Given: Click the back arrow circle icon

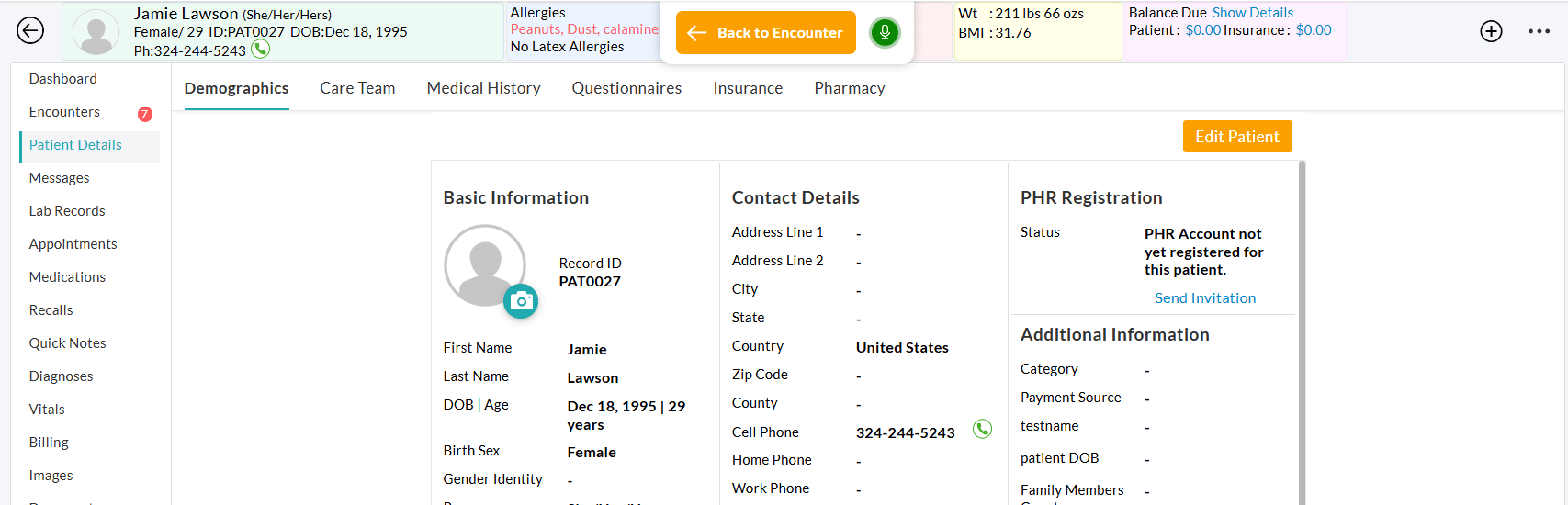Looking at the screenshot, I should click(x=30, y=30).
